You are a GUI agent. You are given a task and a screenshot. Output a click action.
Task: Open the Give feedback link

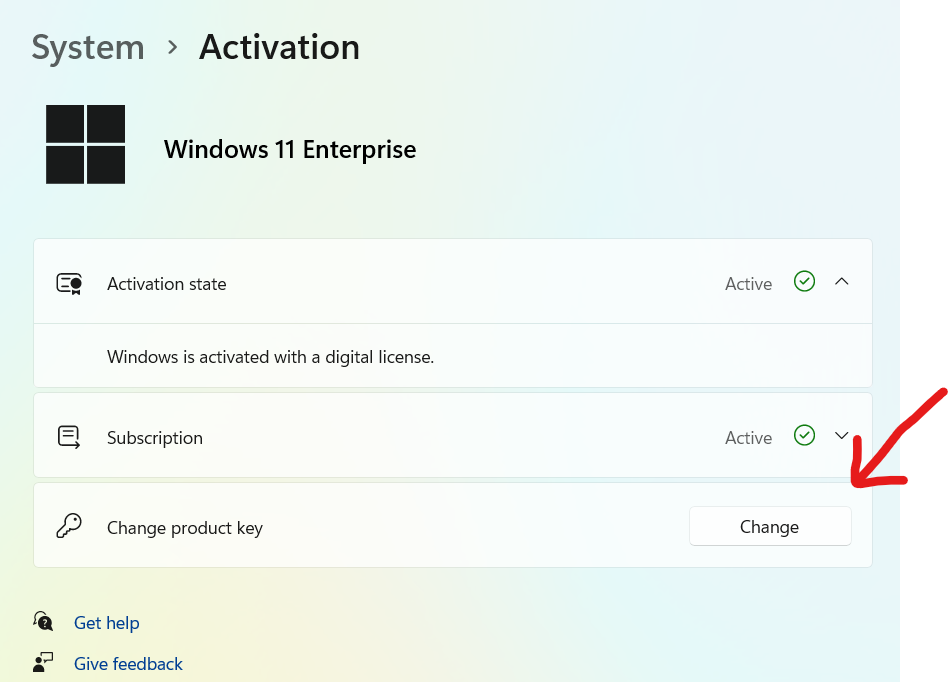tap(128, 664)
